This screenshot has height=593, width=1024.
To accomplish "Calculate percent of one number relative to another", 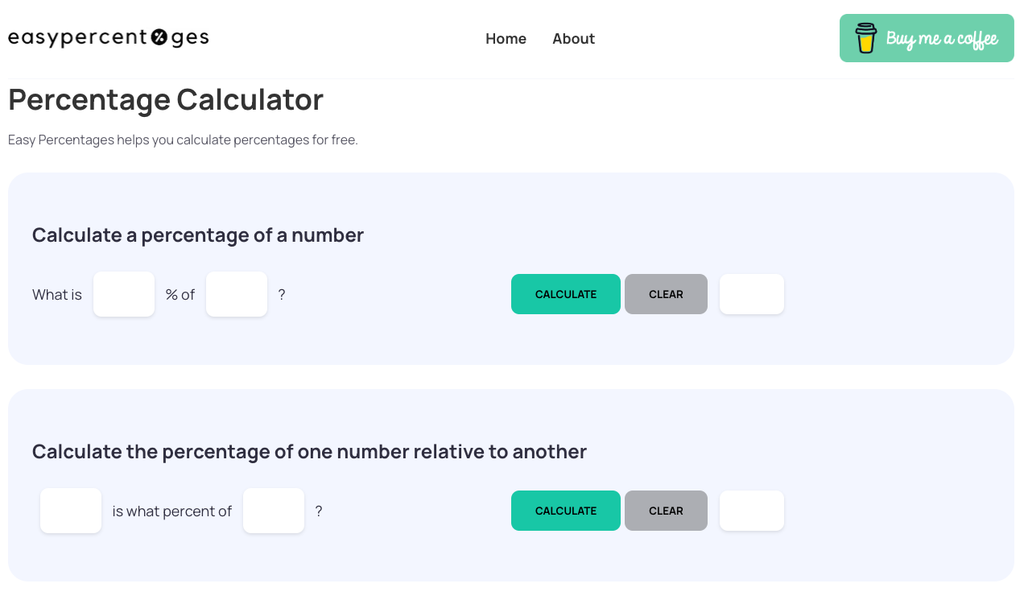I will click(x=566, y=511).
